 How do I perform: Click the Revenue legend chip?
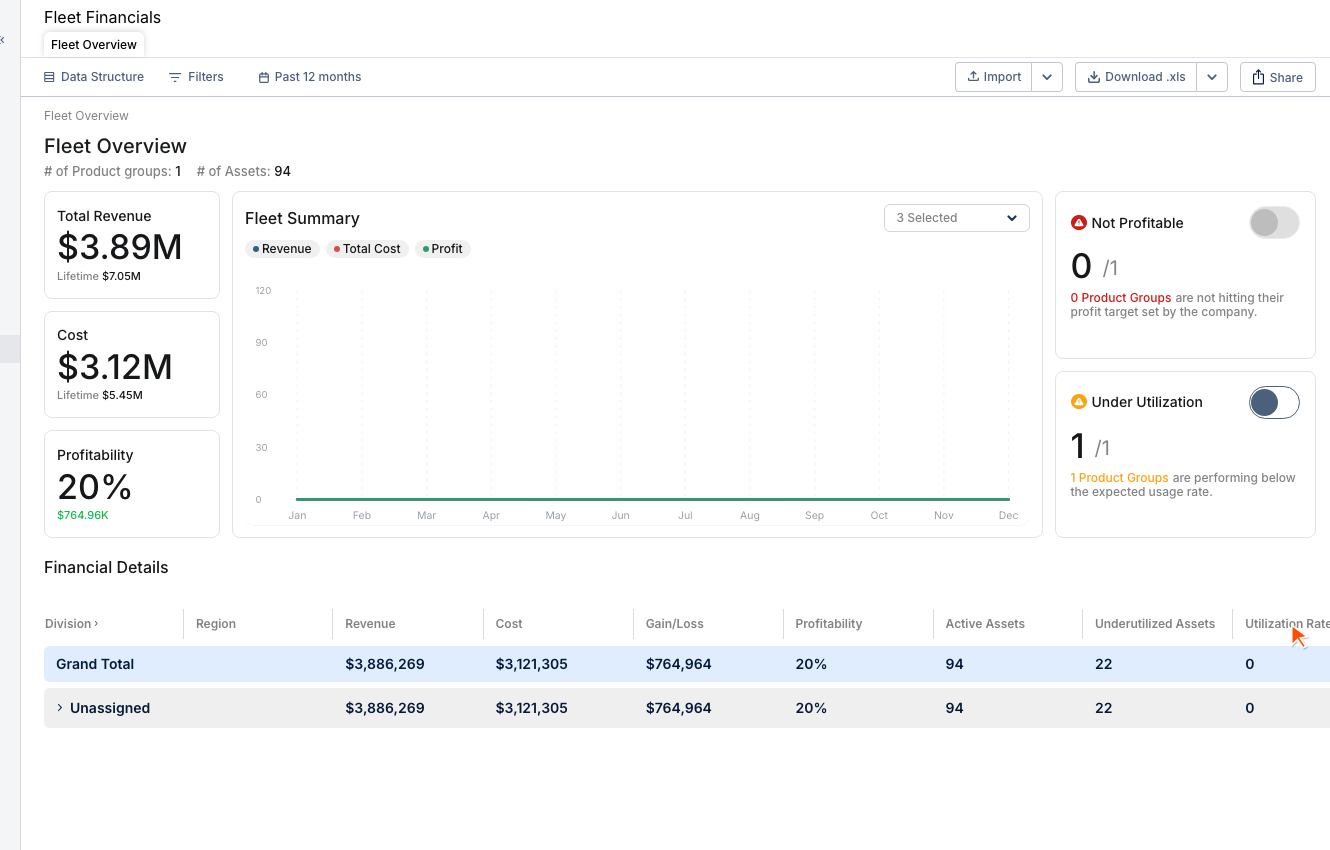click(282, 249)
